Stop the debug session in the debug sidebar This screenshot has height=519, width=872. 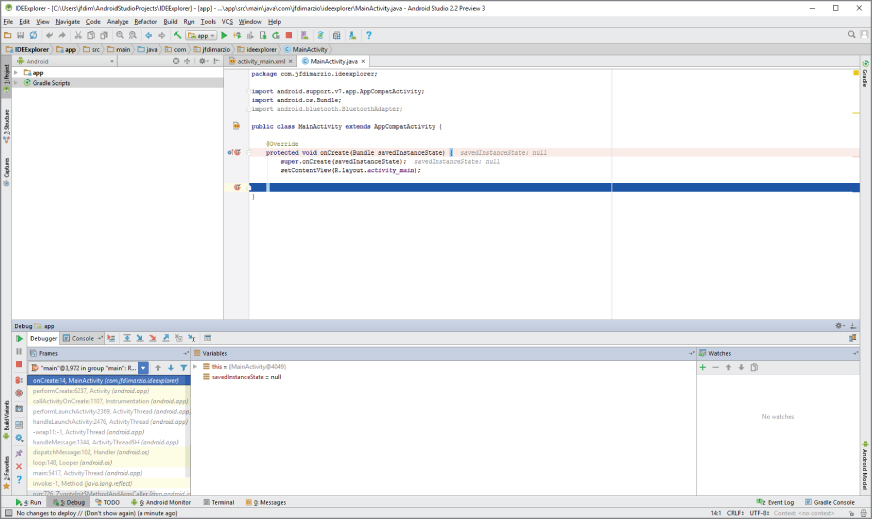(19, 365)
